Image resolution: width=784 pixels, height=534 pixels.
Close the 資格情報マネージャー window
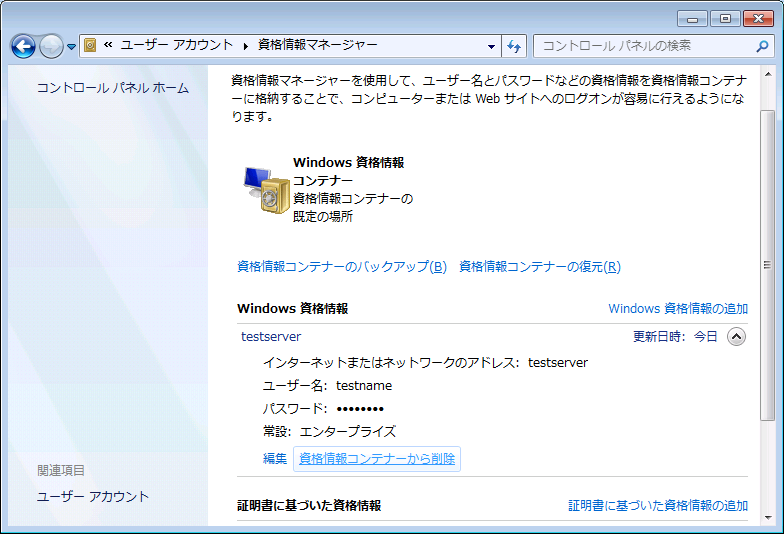click(x=758, y=19)
